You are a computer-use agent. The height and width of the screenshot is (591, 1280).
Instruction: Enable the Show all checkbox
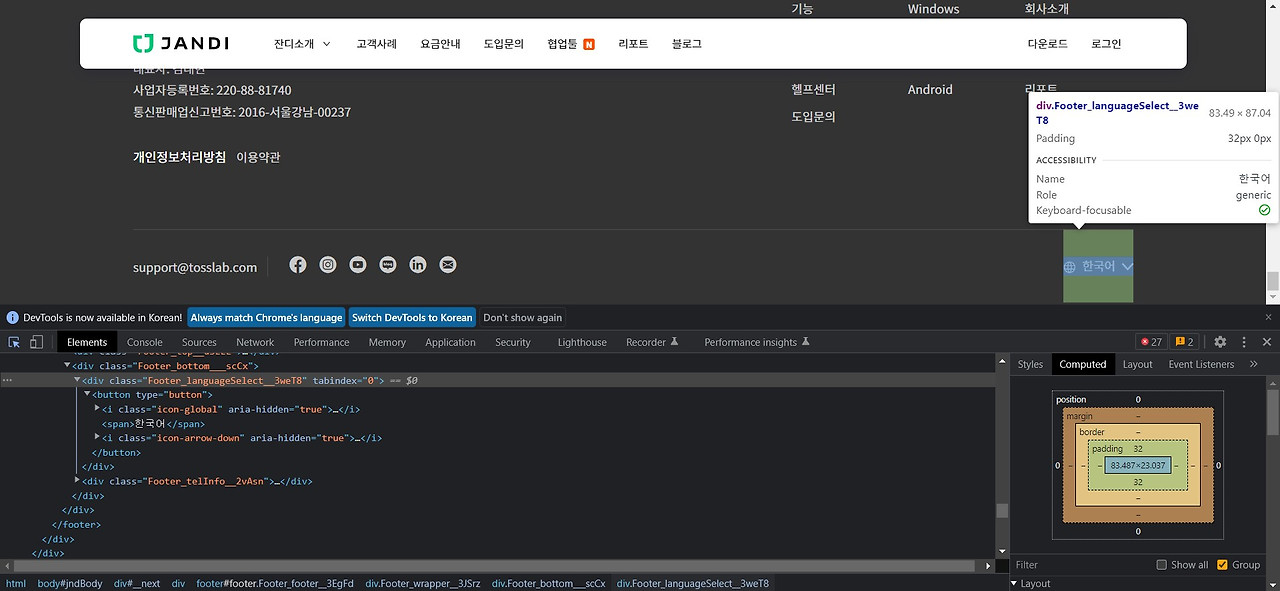[x=1162, y=565]
